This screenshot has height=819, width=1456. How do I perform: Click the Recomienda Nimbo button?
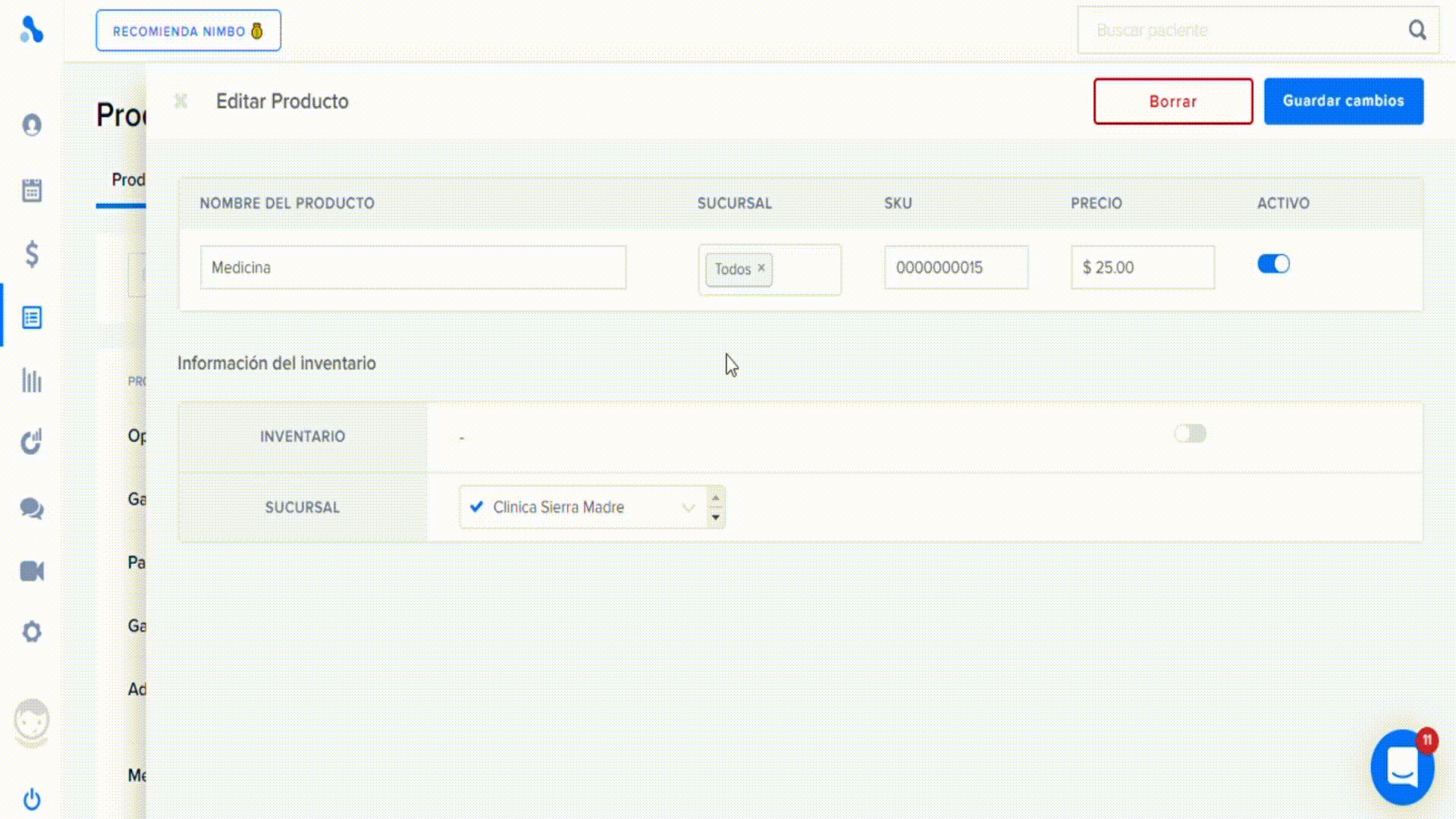188,31
